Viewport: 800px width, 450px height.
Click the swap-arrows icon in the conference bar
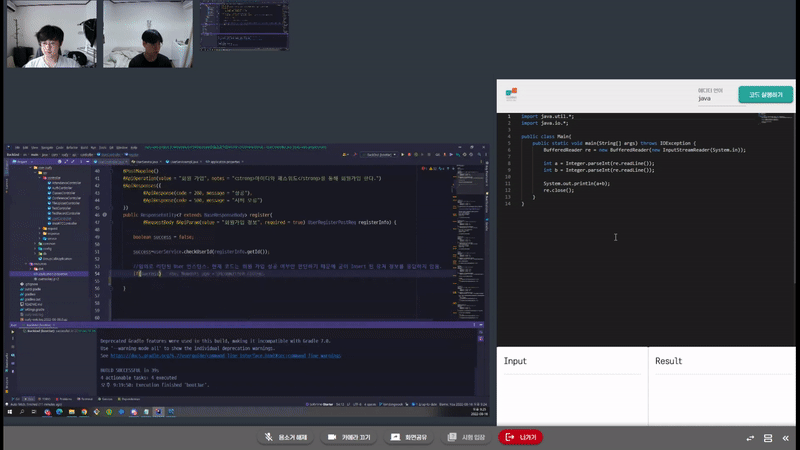pyautogui.click(x=750, y=438)
